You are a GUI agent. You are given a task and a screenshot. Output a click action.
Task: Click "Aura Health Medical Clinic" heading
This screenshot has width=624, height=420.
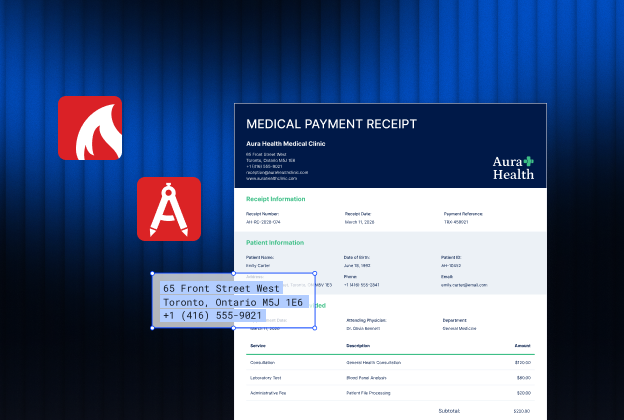[x=285, y=144]
